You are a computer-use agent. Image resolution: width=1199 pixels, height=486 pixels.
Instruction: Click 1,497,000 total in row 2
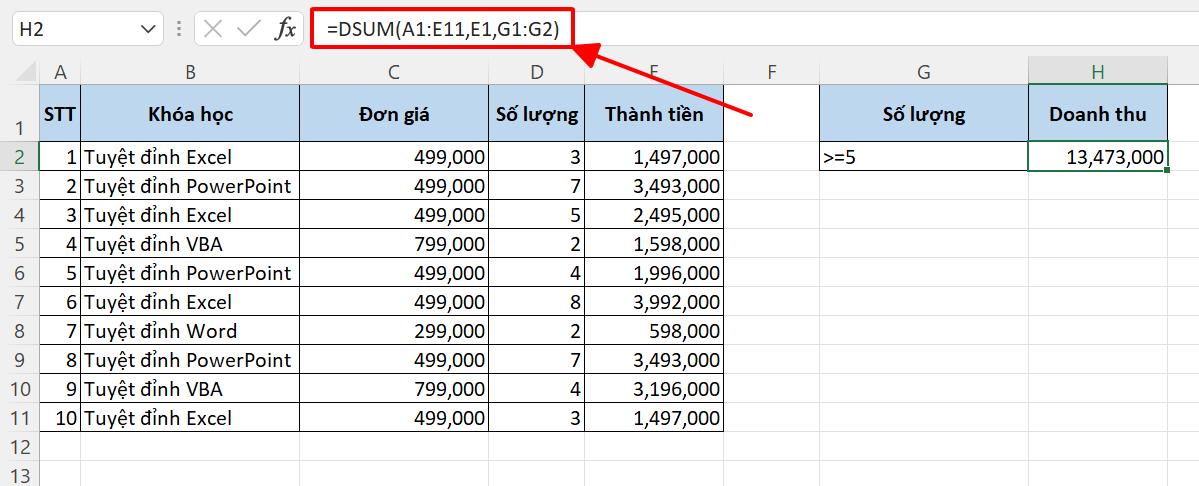654,157
